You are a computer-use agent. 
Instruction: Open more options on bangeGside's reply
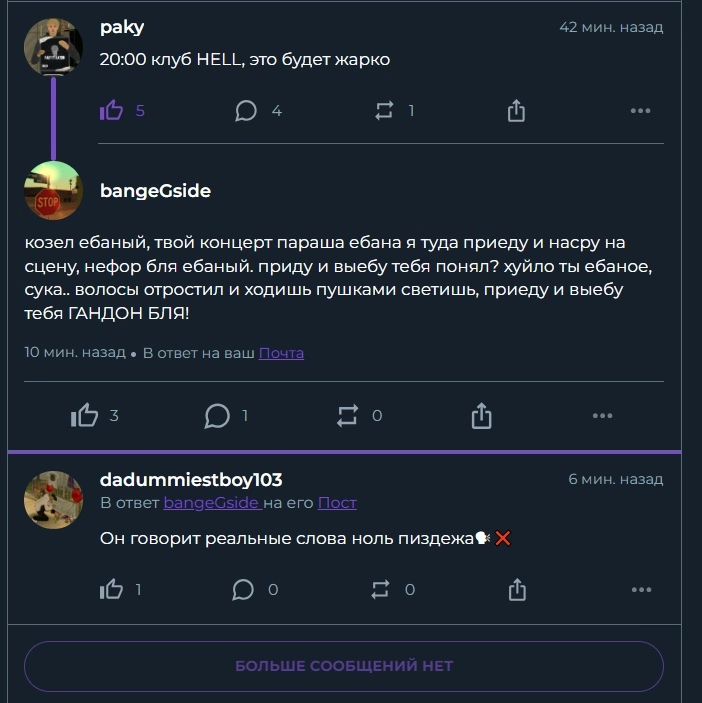(602, 415)
